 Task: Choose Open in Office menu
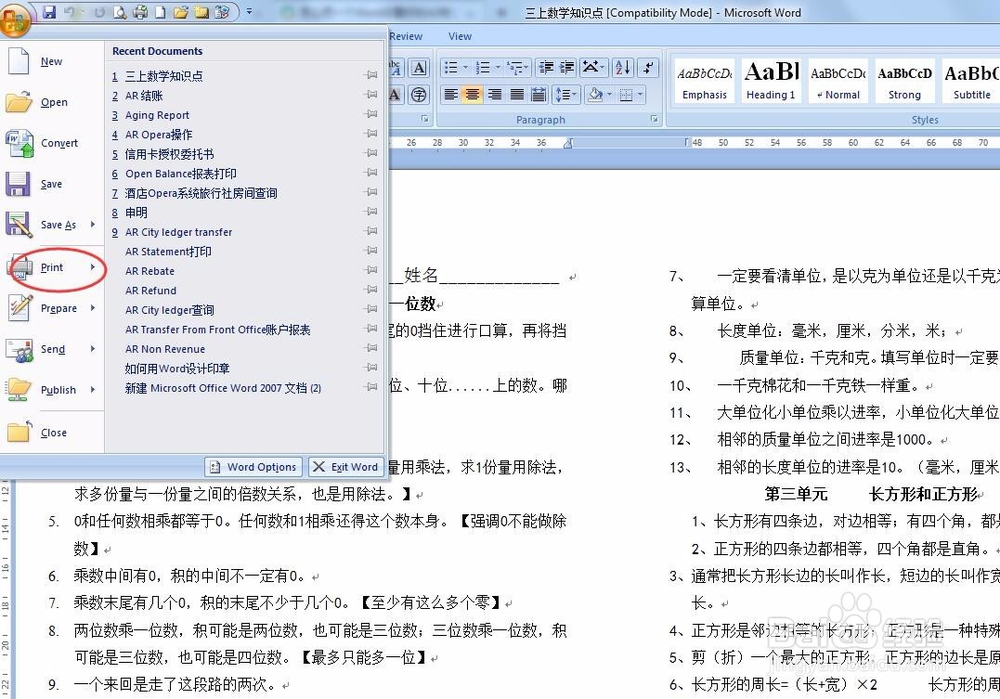[x=51, y=102]
